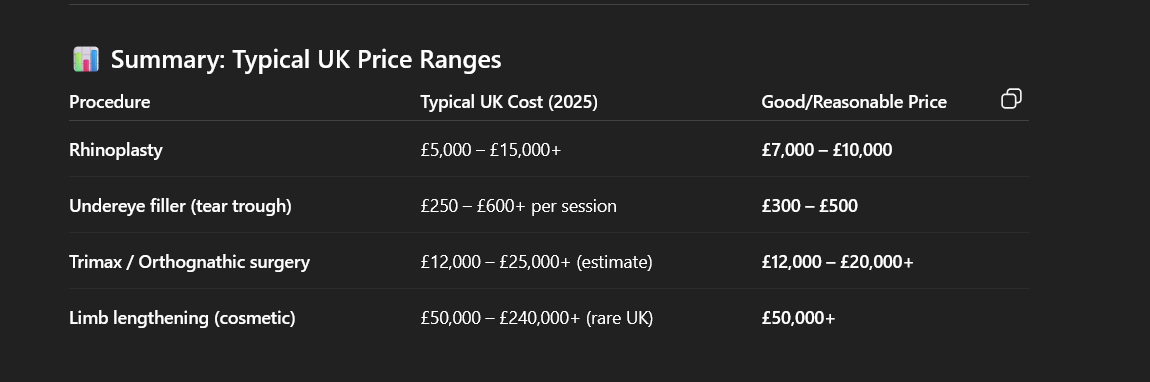Select the bold £50,000+ price
The image size is (1150, 382).
pos(798,318)
